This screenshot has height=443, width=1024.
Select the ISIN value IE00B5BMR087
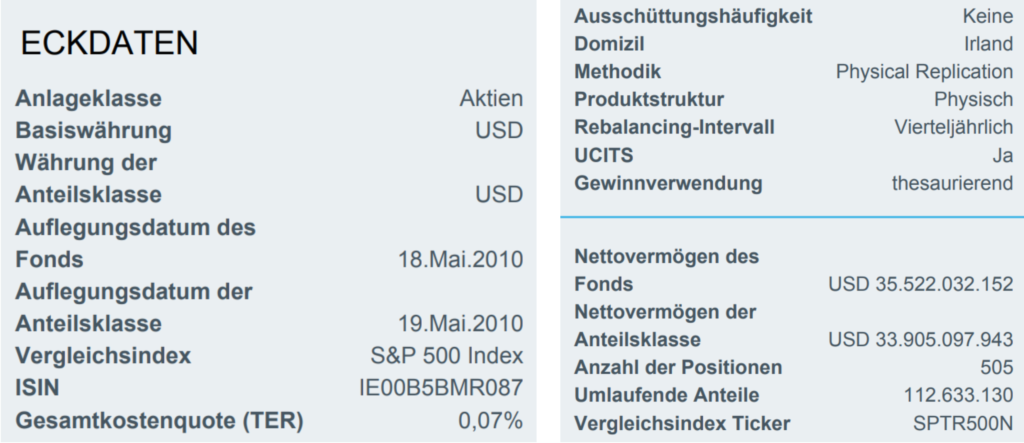441,389
